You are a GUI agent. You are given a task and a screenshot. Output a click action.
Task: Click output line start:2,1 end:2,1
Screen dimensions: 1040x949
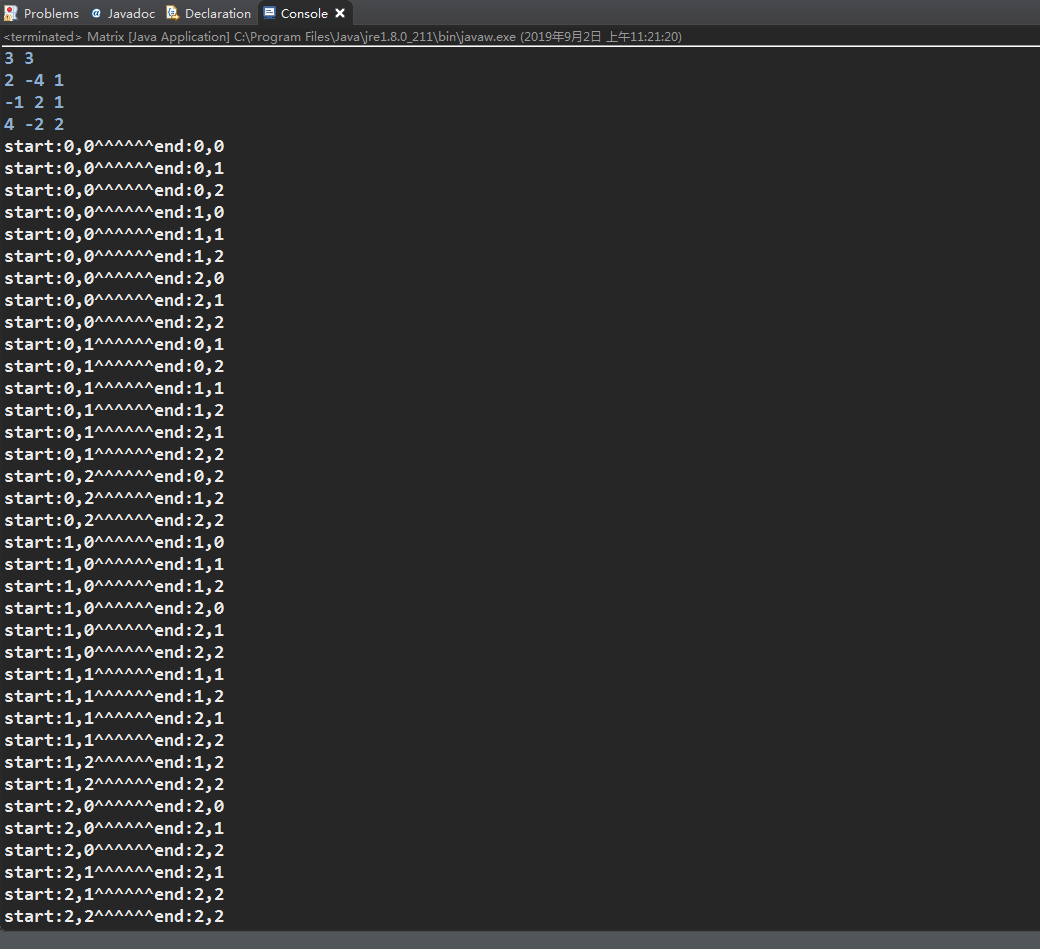tap(114, 873)
